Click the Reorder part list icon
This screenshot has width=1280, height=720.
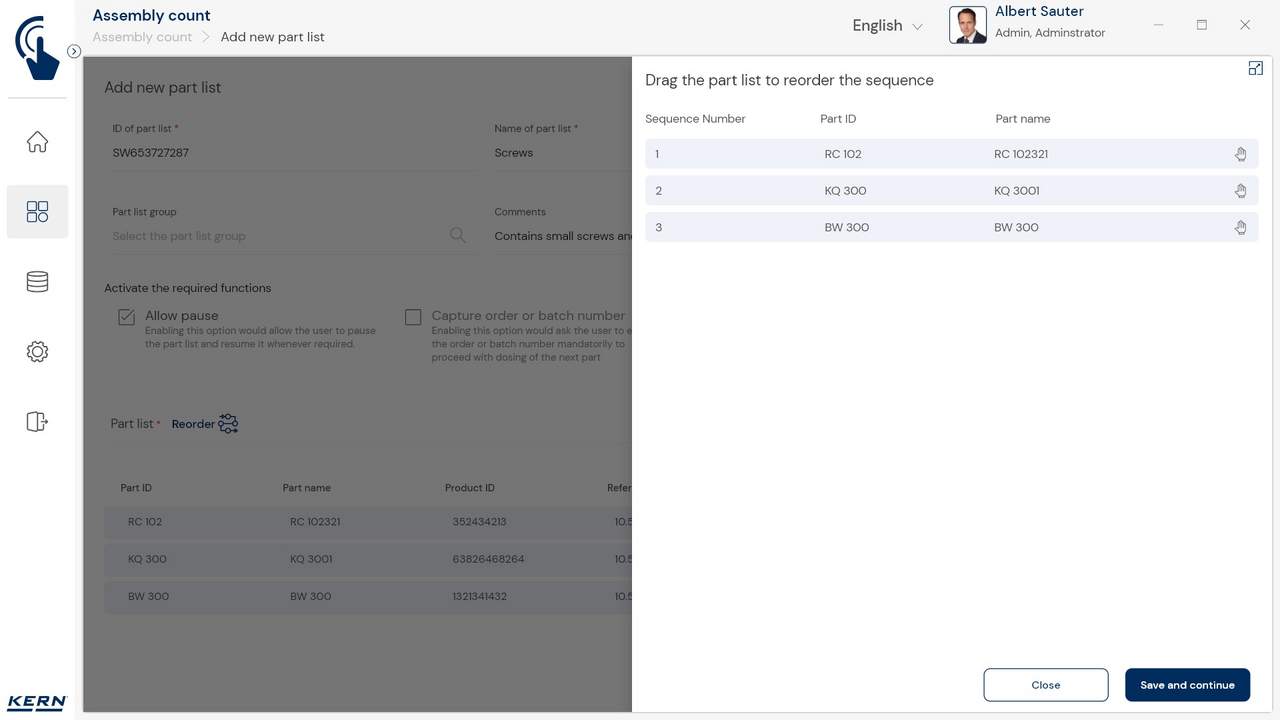228,424
